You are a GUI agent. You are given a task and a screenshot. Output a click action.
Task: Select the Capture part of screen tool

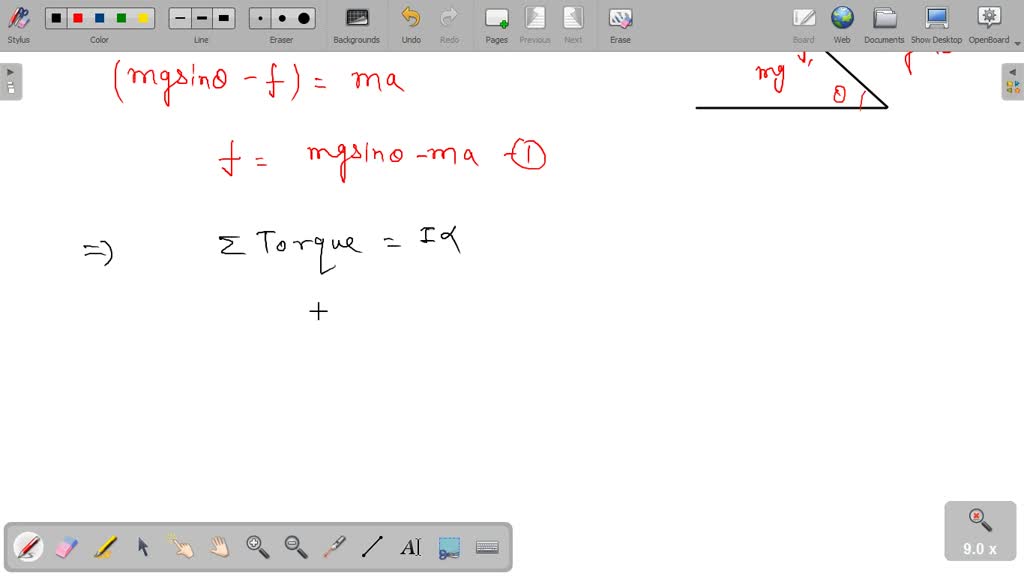pos(448,547)
